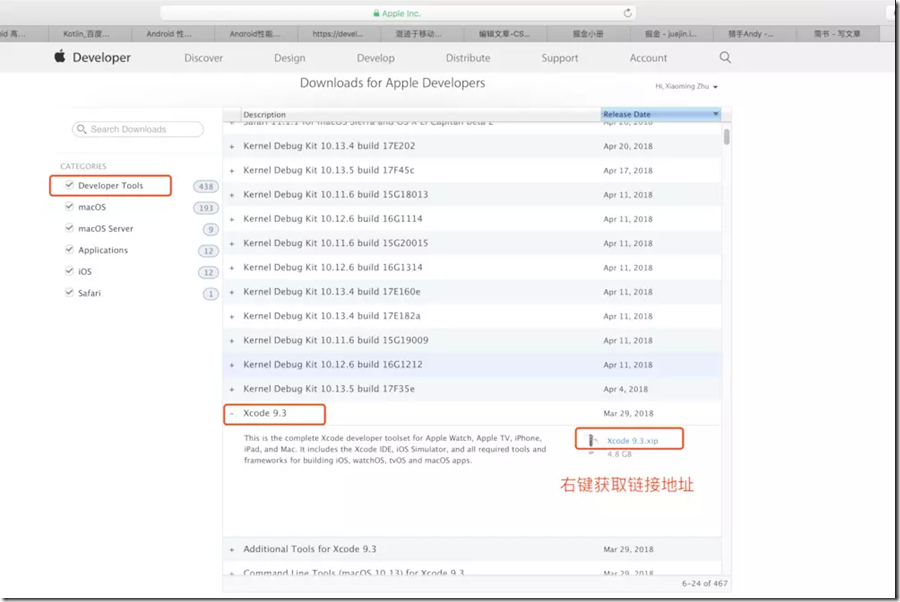The width and height of the screenshot is (900, 602).
Task: Sort by the Release Date column header
Action: (x=661, y=114)
